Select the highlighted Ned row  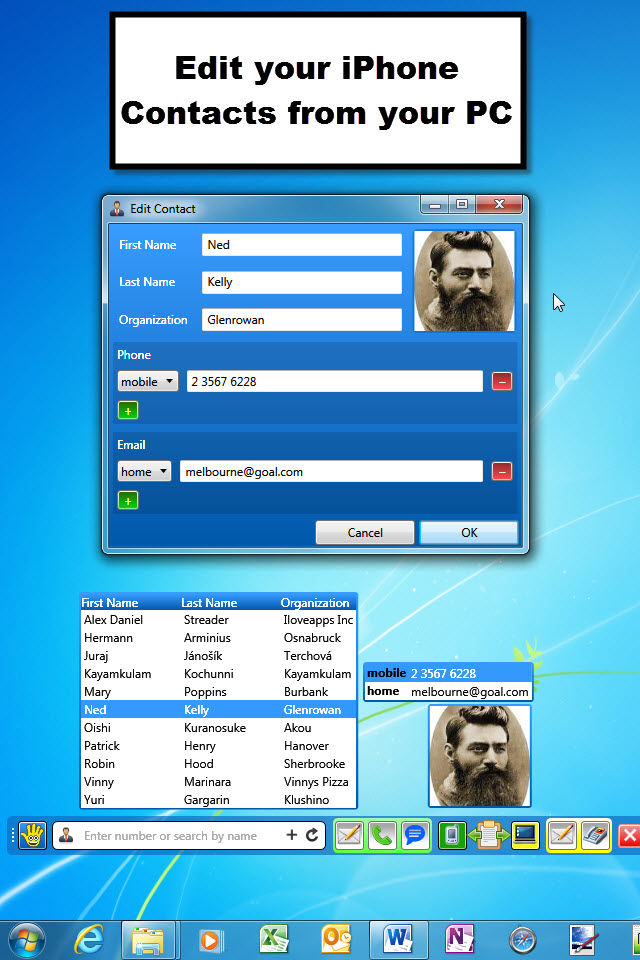click(x=219, y=710)
